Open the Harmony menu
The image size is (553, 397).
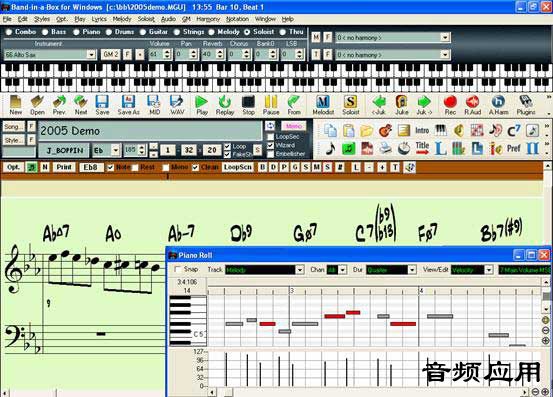click(x=208, y=19)
